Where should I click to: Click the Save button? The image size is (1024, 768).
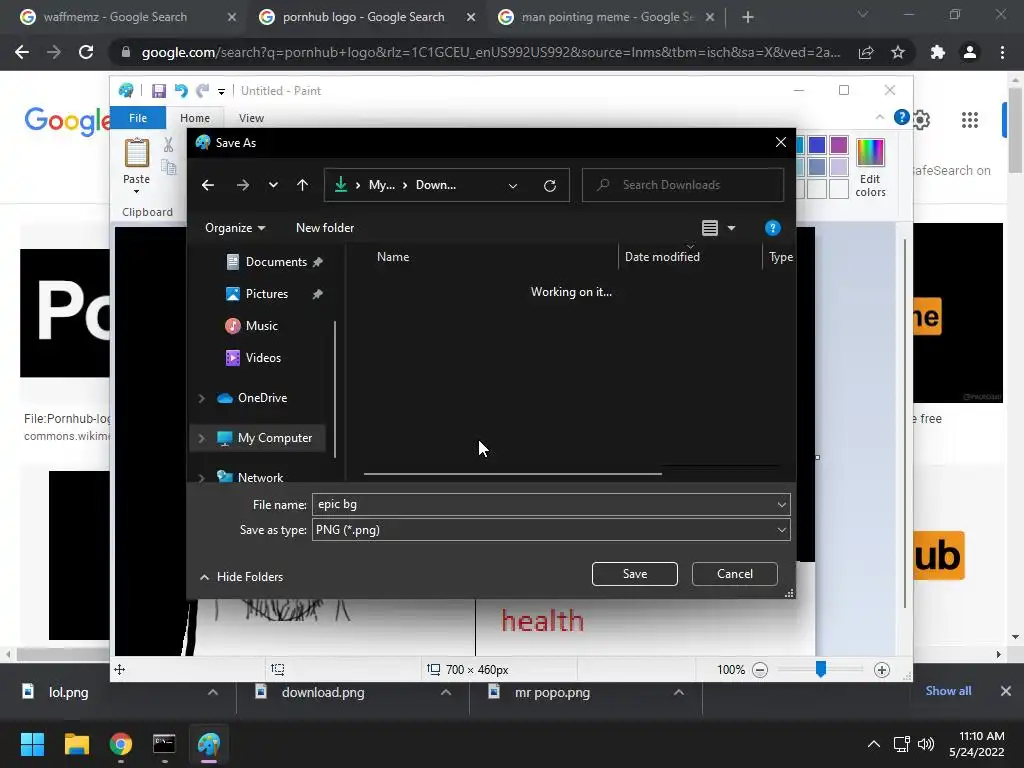point(635,573)
